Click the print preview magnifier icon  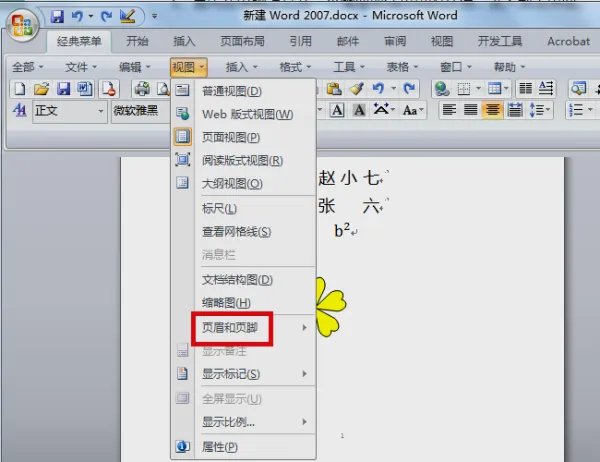point(164,89)
